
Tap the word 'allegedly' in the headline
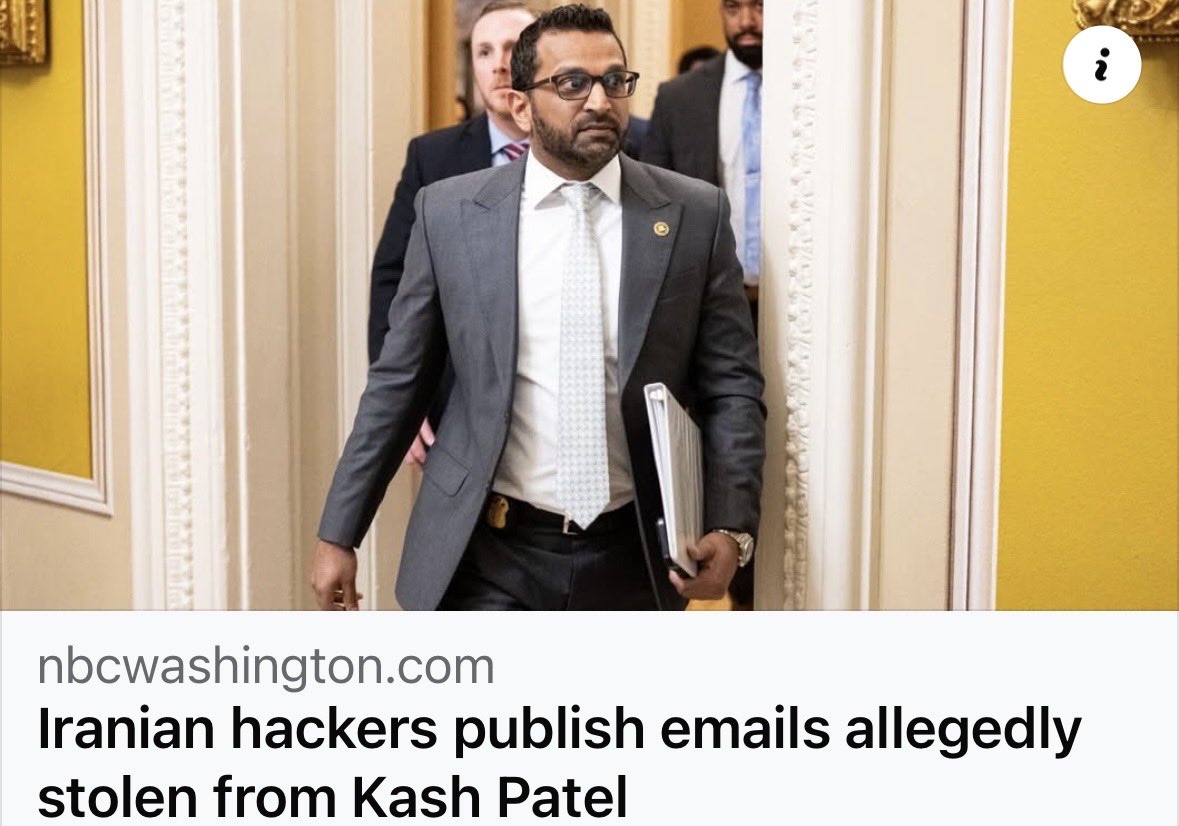(963, 730)
